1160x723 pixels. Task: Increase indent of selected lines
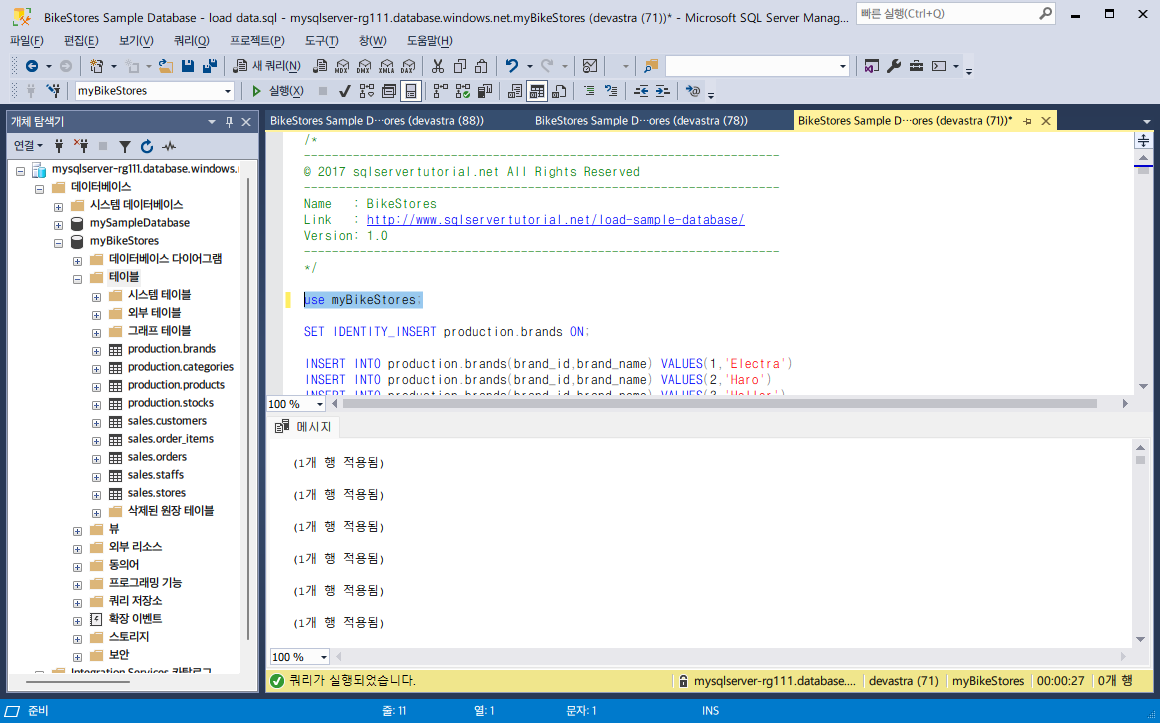point(663,91)
